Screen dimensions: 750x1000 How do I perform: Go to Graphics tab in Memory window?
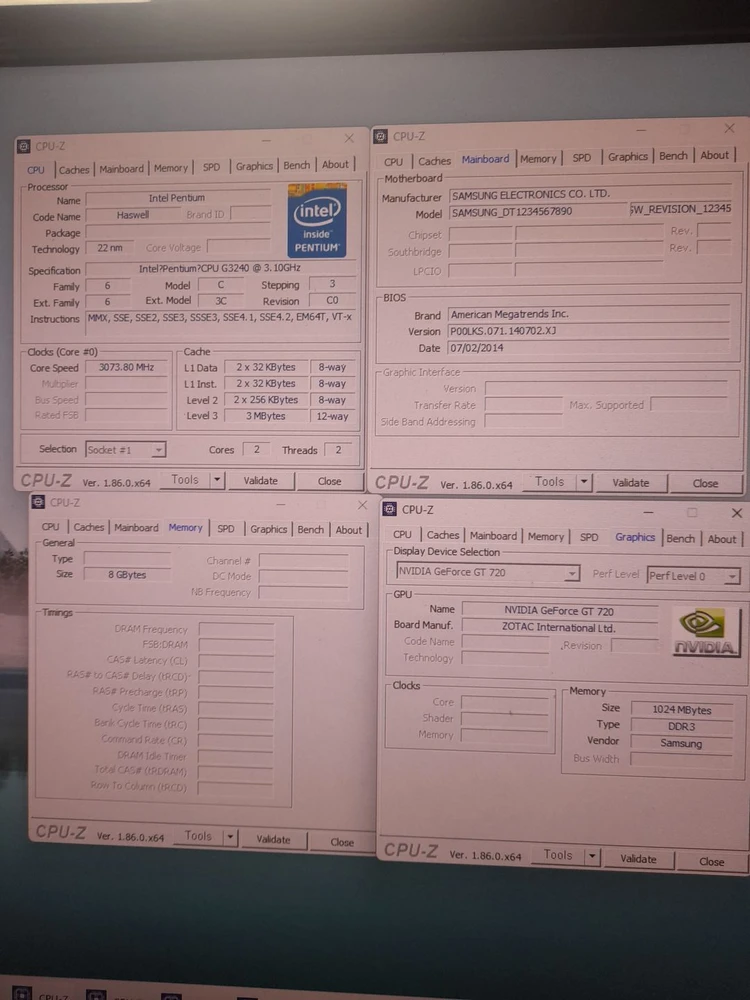[x=268, y=529]
